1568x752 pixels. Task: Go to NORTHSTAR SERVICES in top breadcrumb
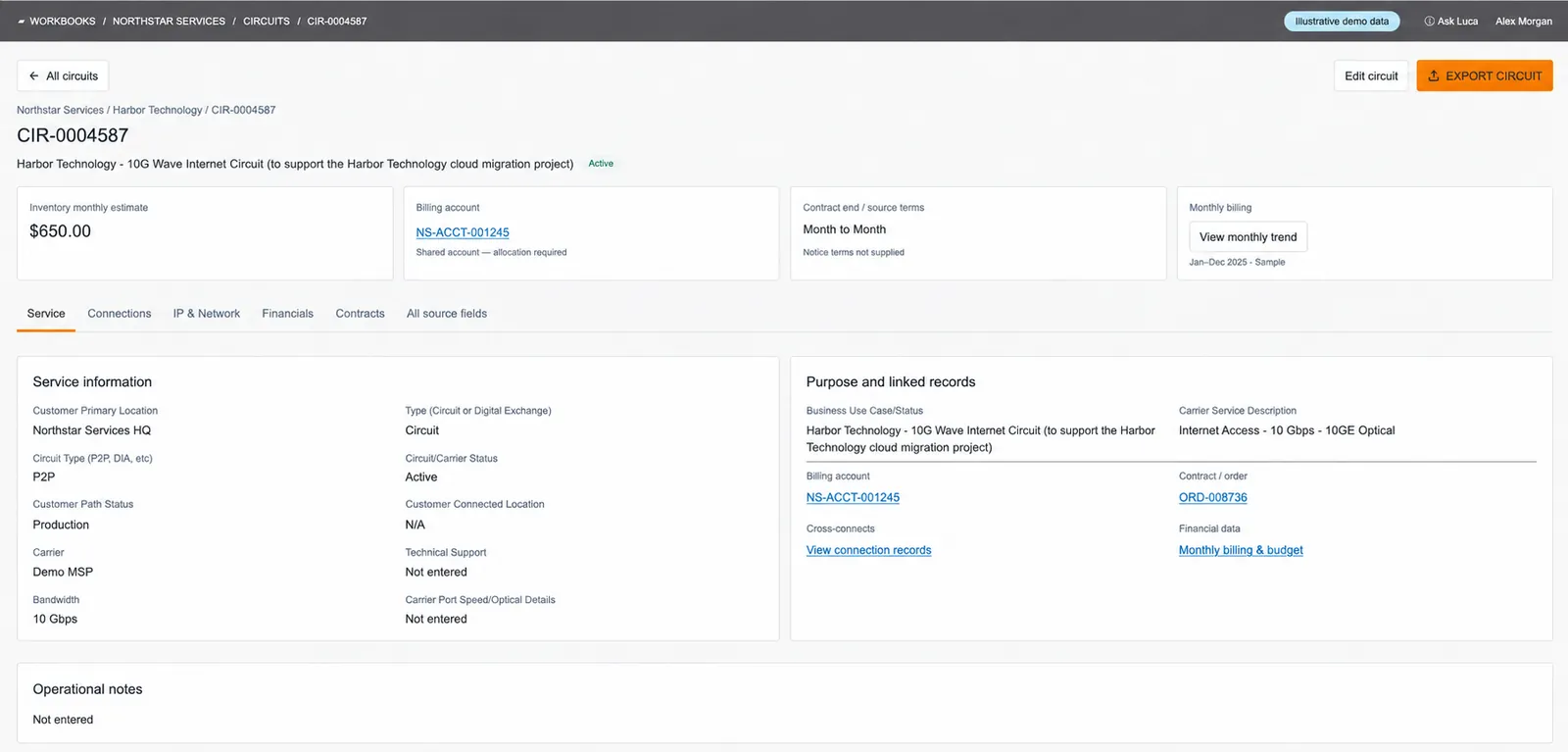169,22
